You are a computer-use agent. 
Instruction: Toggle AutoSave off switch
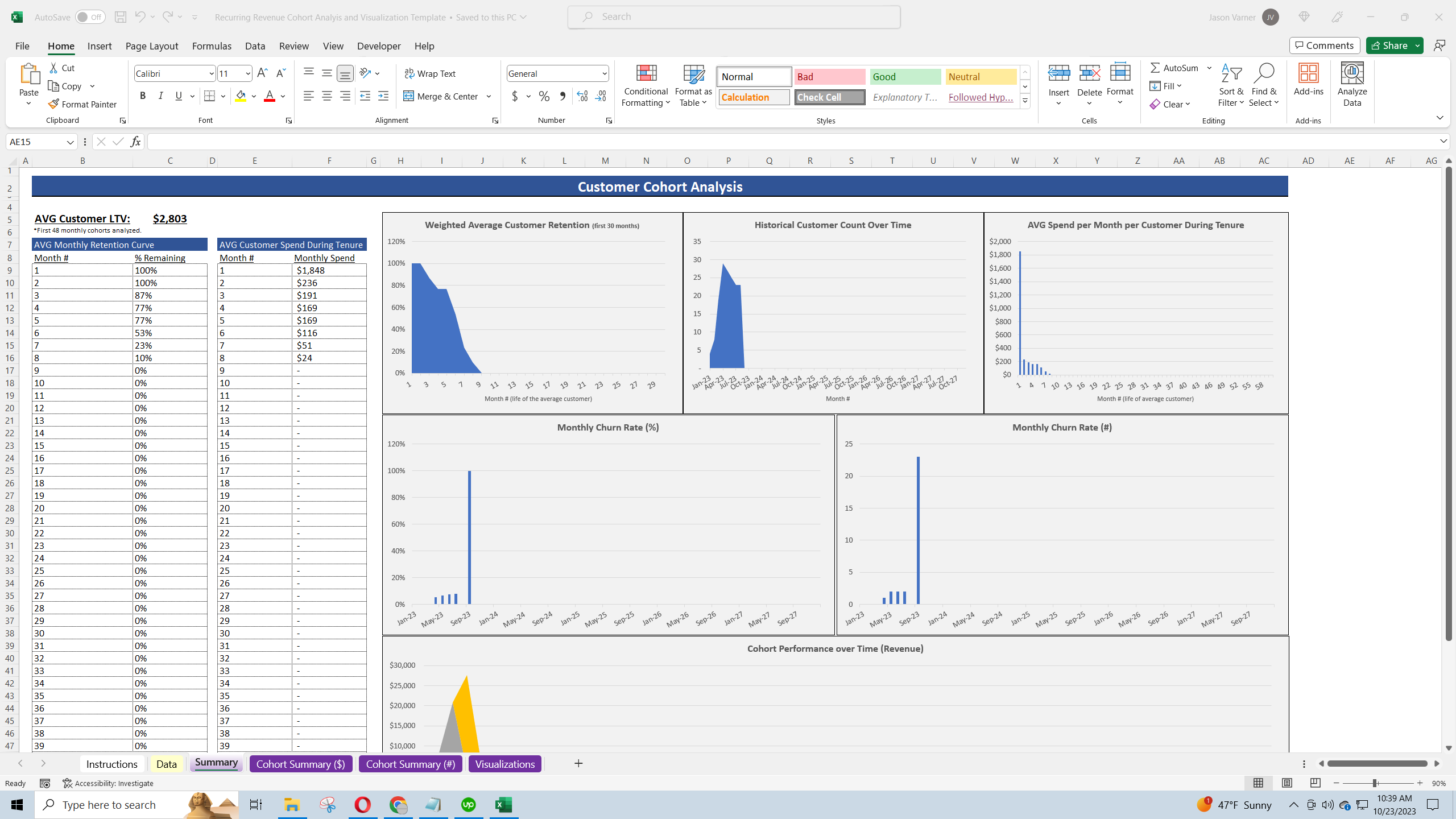(89, 16)
